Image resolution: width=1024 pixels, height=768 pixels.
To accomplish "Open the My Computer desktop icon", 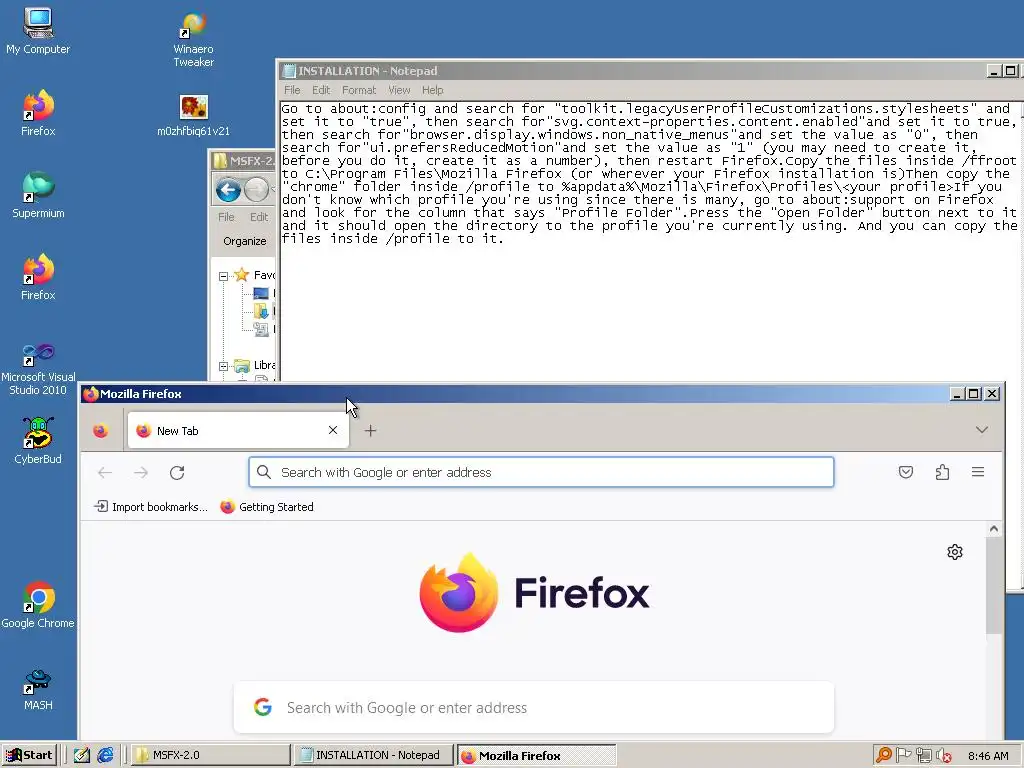I will click(x=38, y=31).
